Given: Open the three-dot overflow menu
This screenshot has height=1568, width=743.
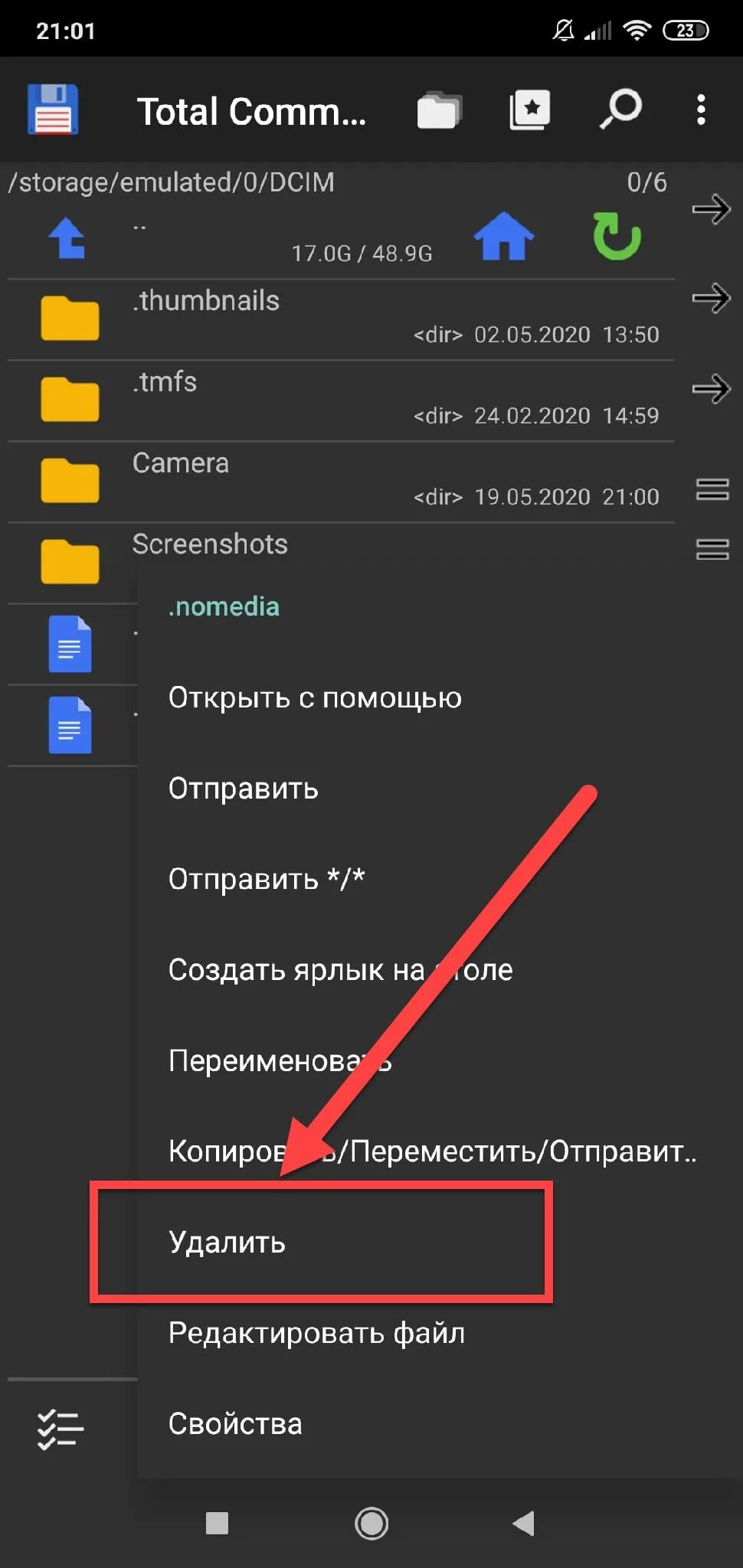Looking at the screenshot, I should 700,110.
